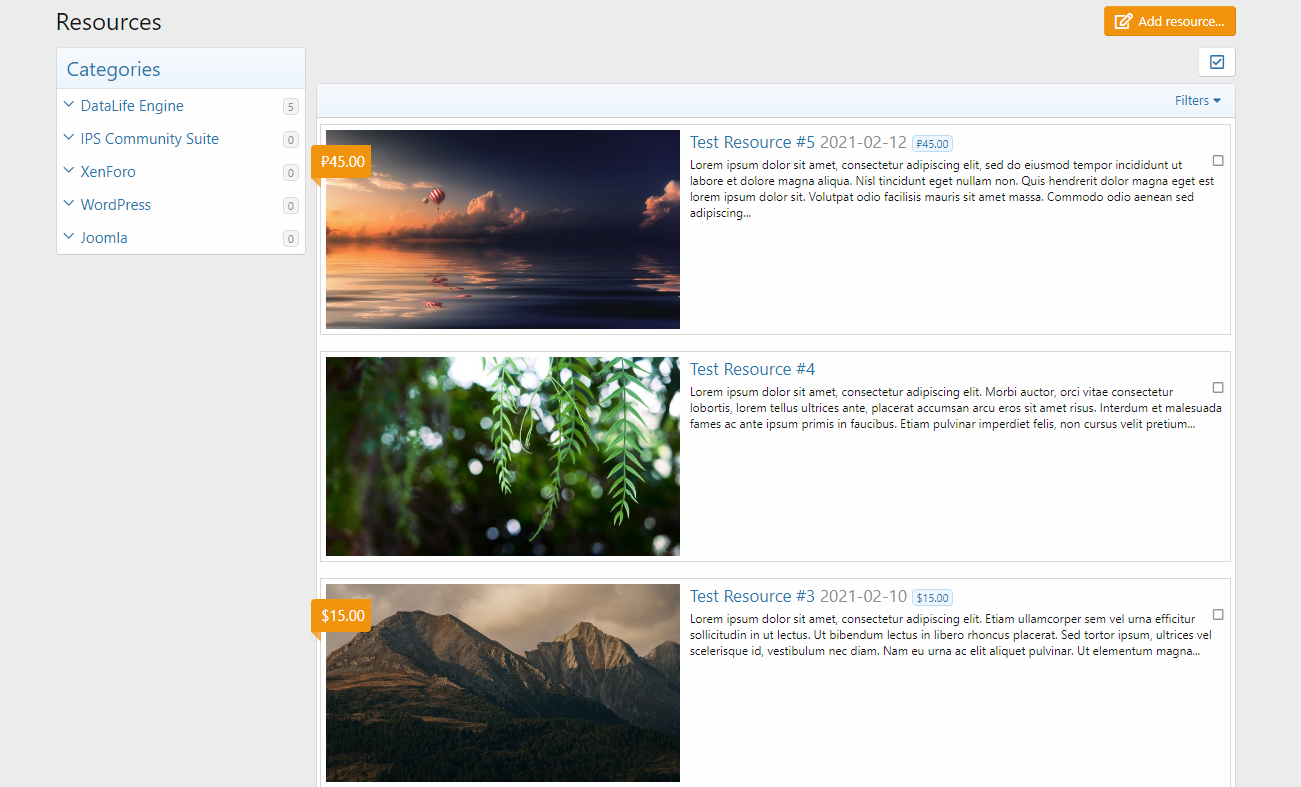
Task: Tick the checkbox for Test Resource #5
Action: (x=1218, y=160)
